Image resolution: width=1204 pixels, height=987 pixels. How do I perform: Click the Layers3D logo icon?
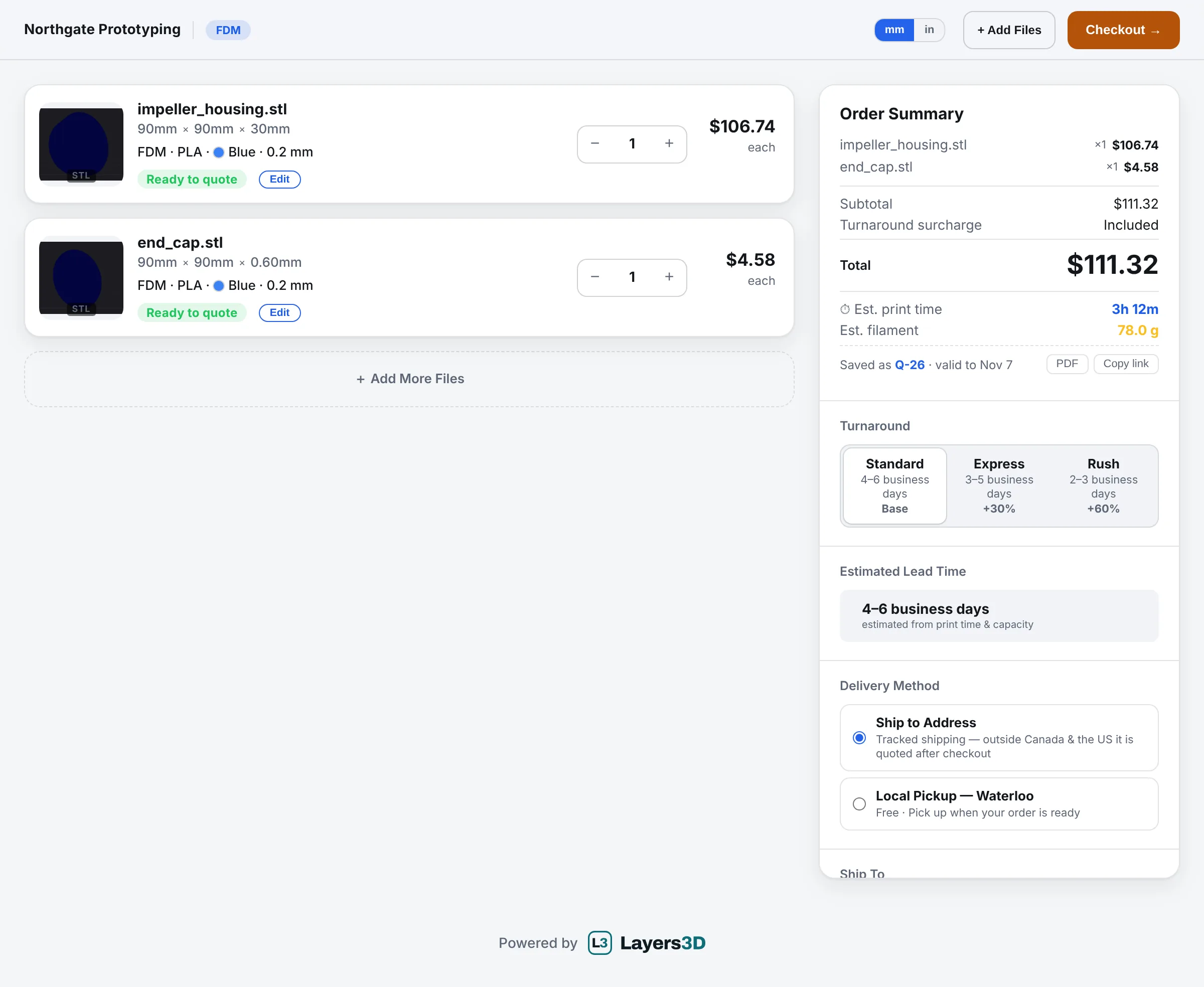click(599, 943)
